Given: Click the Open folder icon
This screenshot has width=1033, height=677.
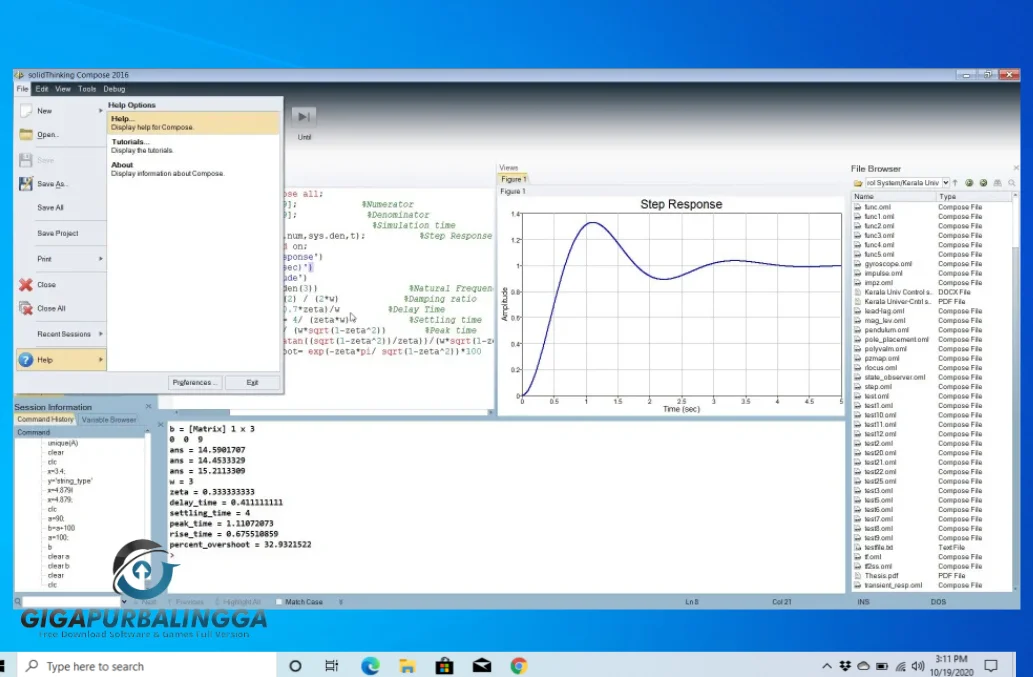Looking at the screenshot, I should (26, 134).
